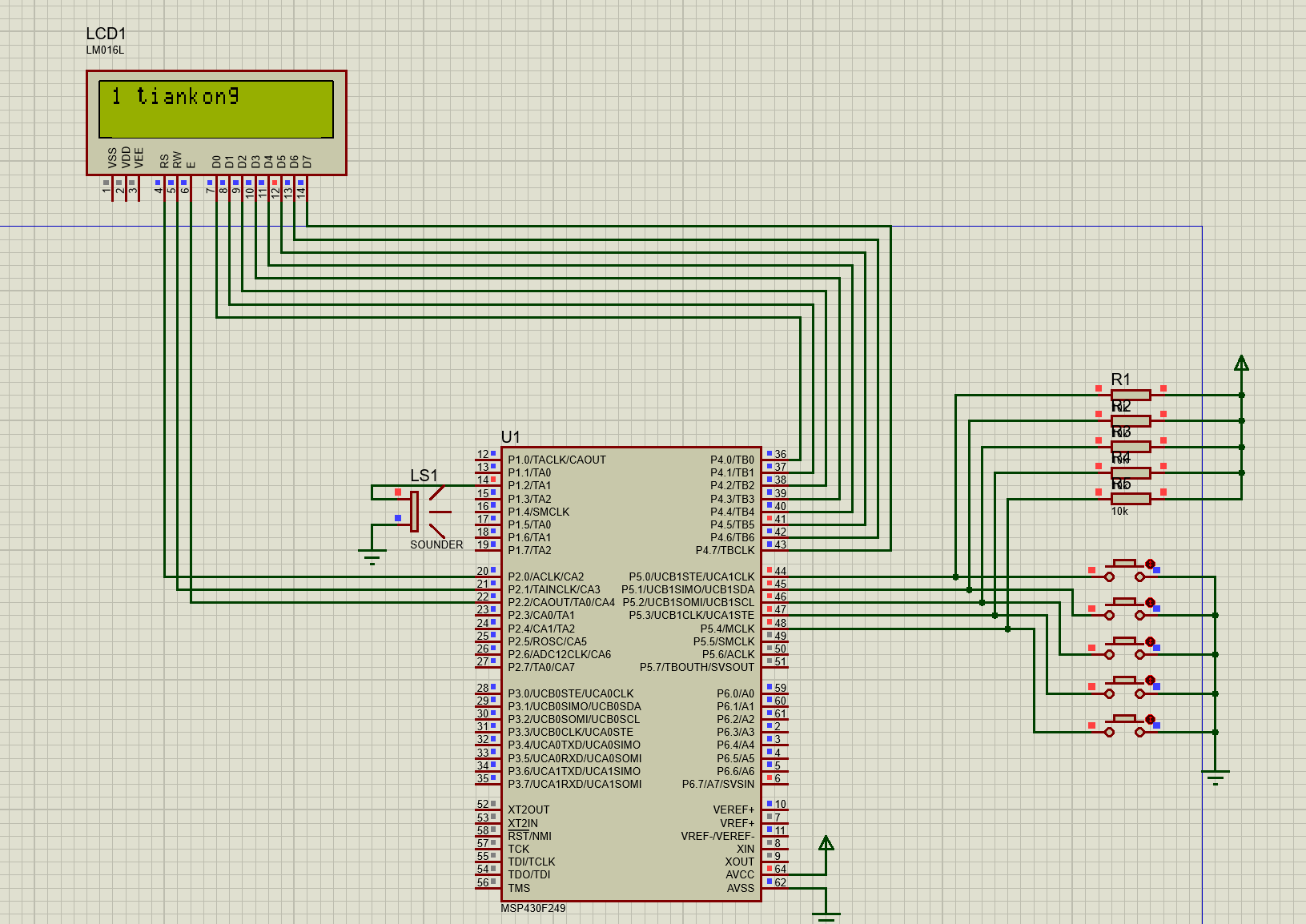
Task: Click the P3.0/UCB0STE/UCA0CLK pin name
Action: 570,693
